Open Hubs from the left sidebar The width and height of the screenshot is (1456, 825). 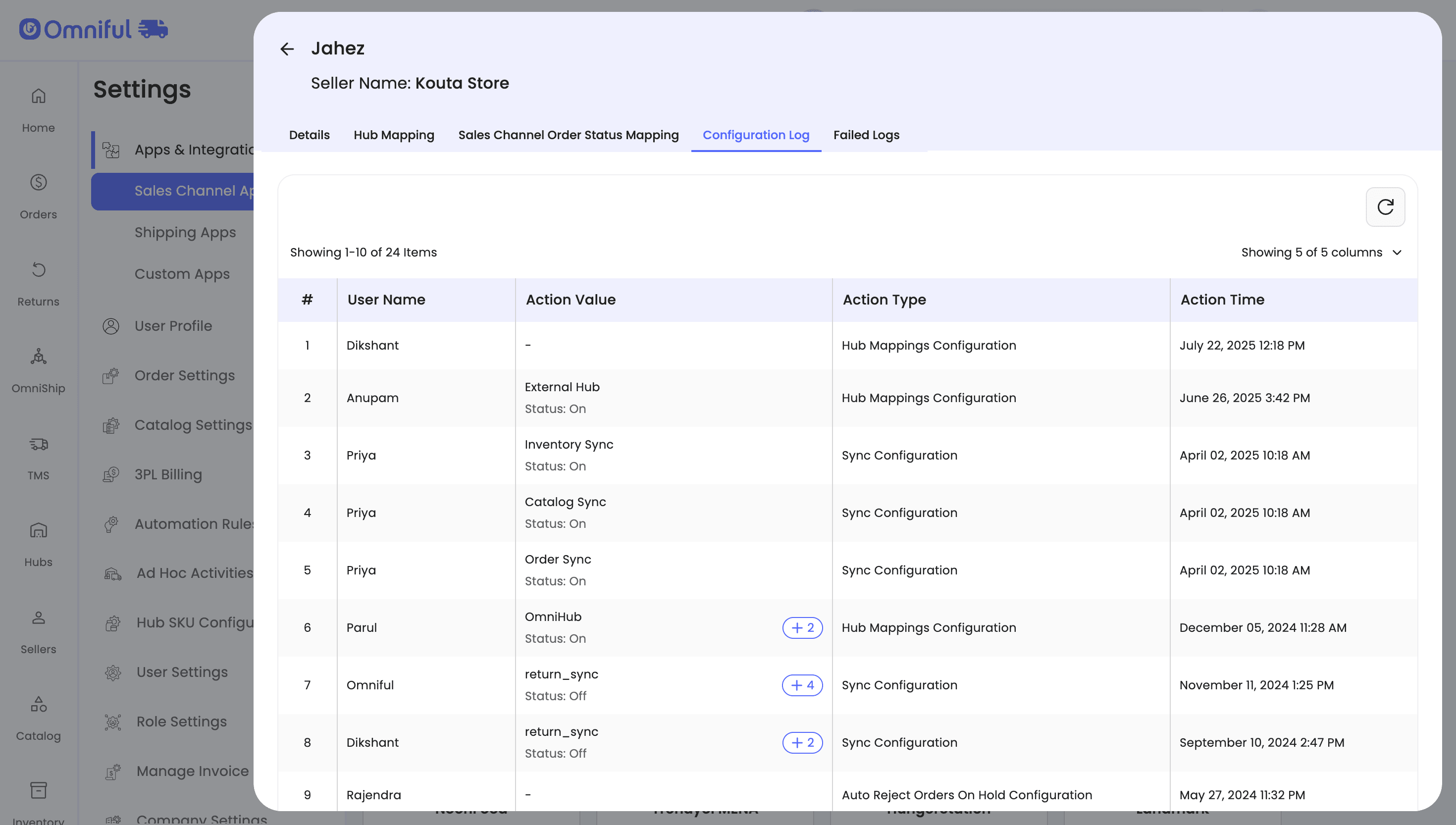39,544
